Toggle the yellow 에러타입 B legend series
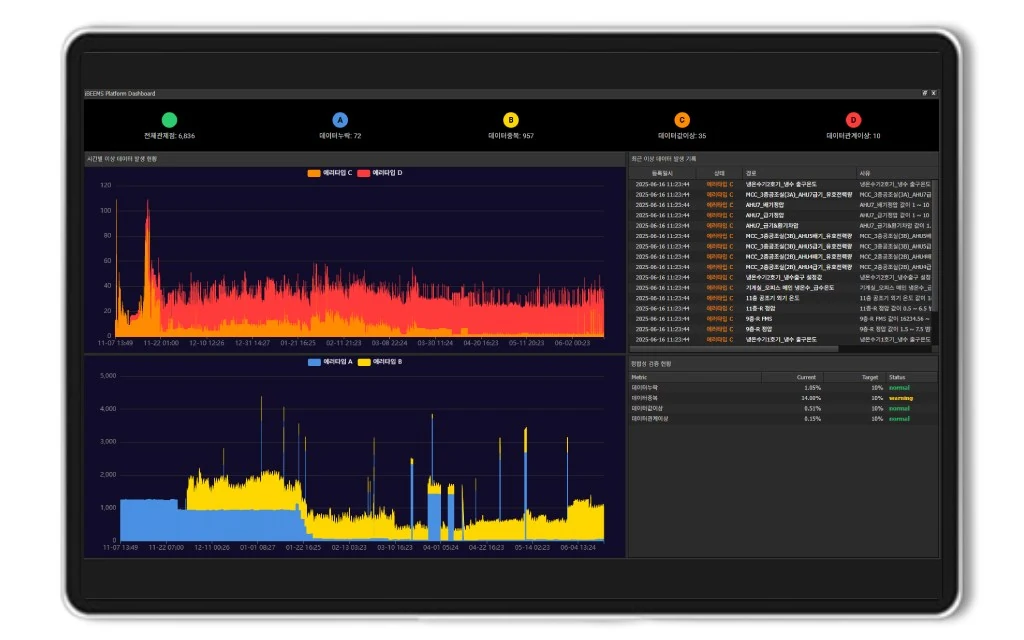 380,362
